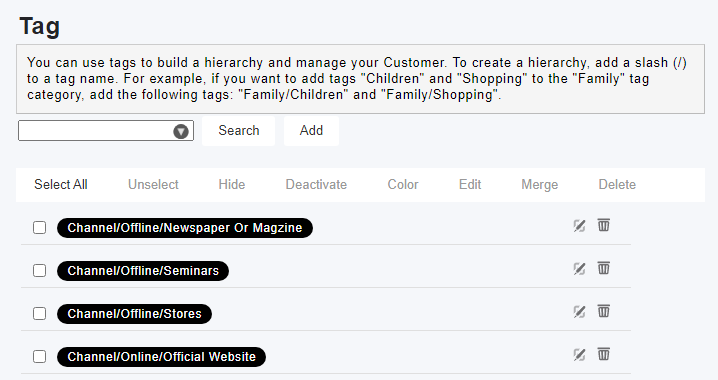The width and height of the screenshot is (718, 380).
Task: Delete the Newspaper Or Magzine tag trash icon
Action: pos(604,225)
